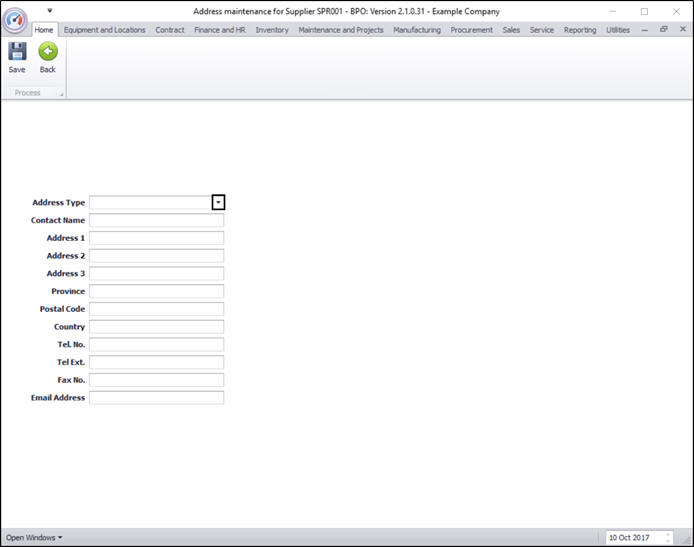
Task: Click the date field down arrow
Action: pyautogui.click(x=668, y=540)
